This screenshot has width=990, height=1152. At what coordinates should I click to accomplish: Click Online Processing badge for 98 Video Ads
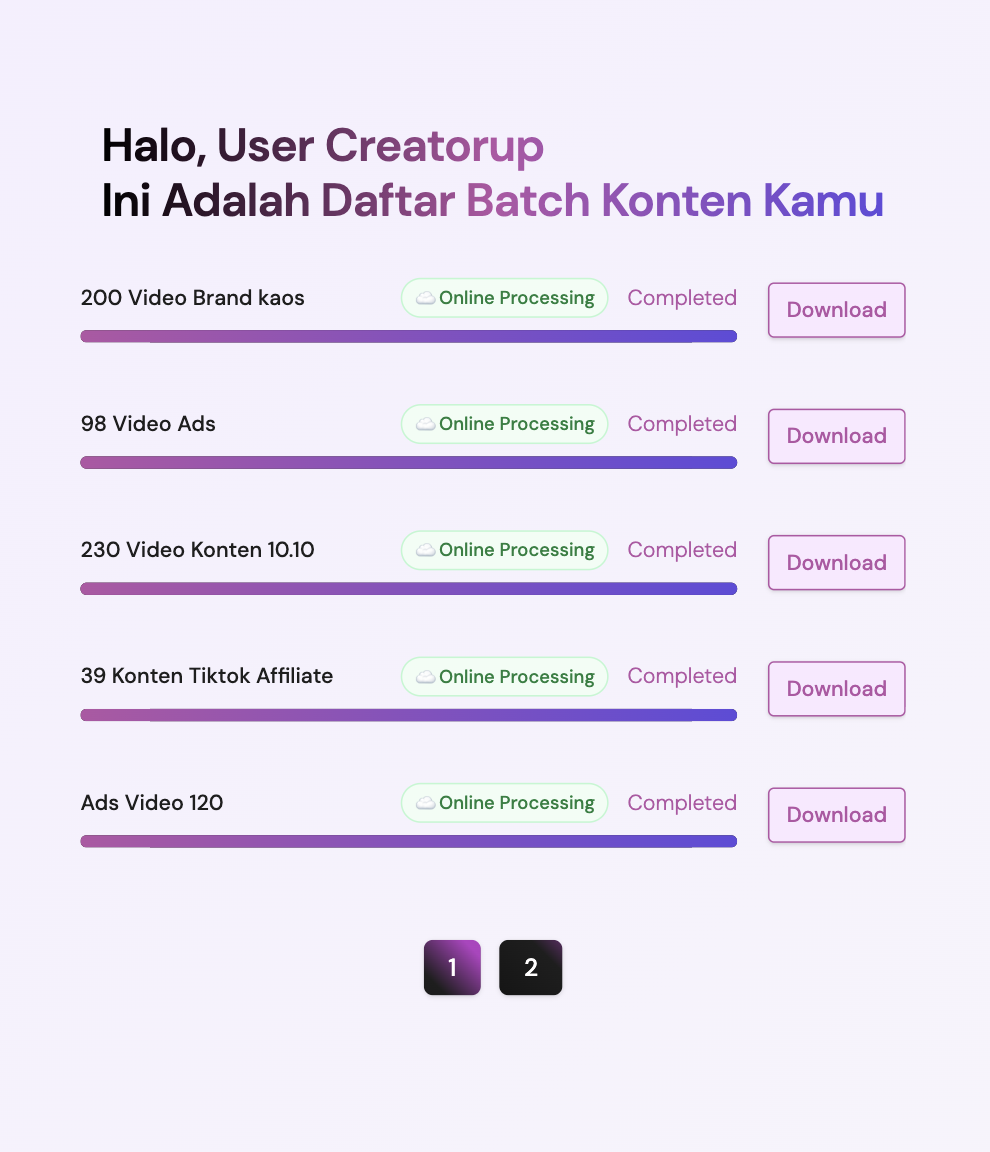pos(505,424)
